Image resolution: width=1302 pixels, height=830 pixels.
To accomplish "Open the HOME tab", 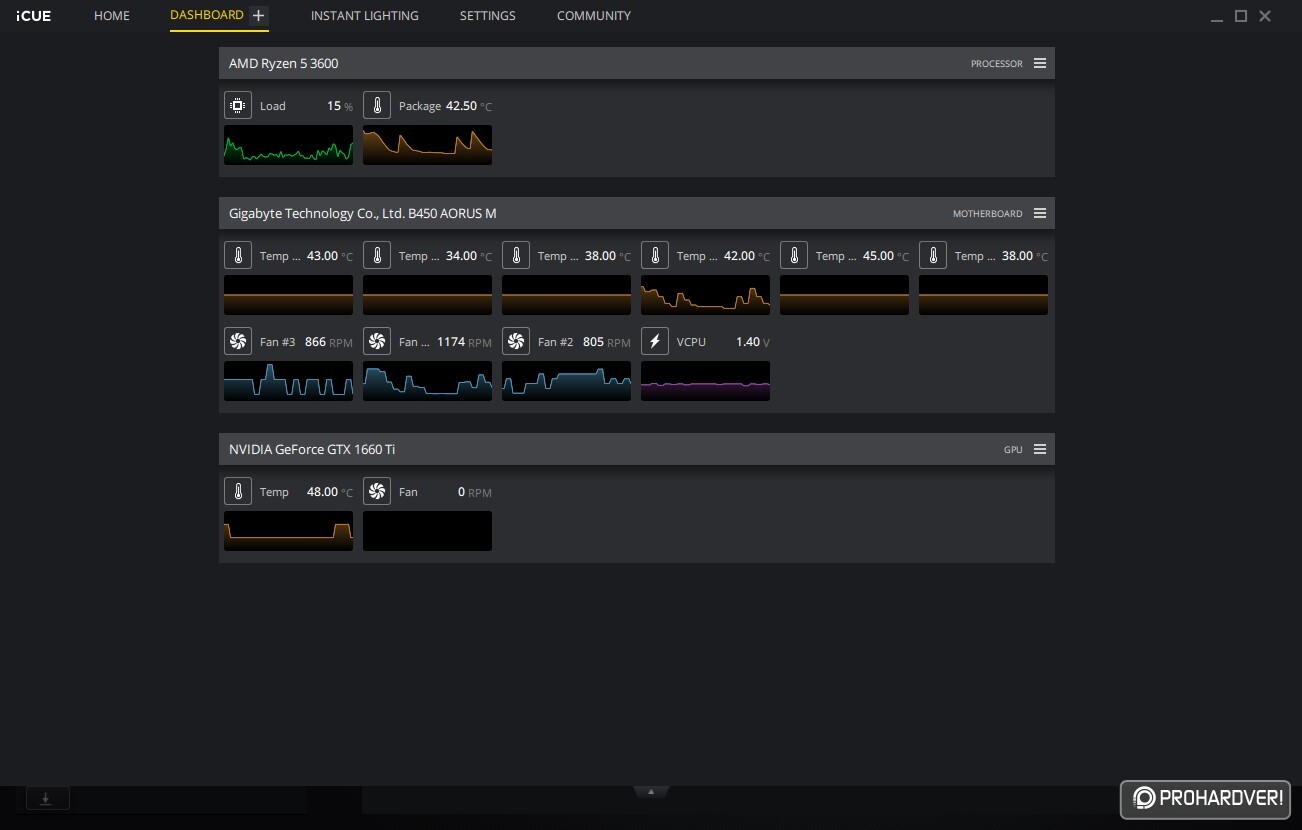I will point(112,16).
